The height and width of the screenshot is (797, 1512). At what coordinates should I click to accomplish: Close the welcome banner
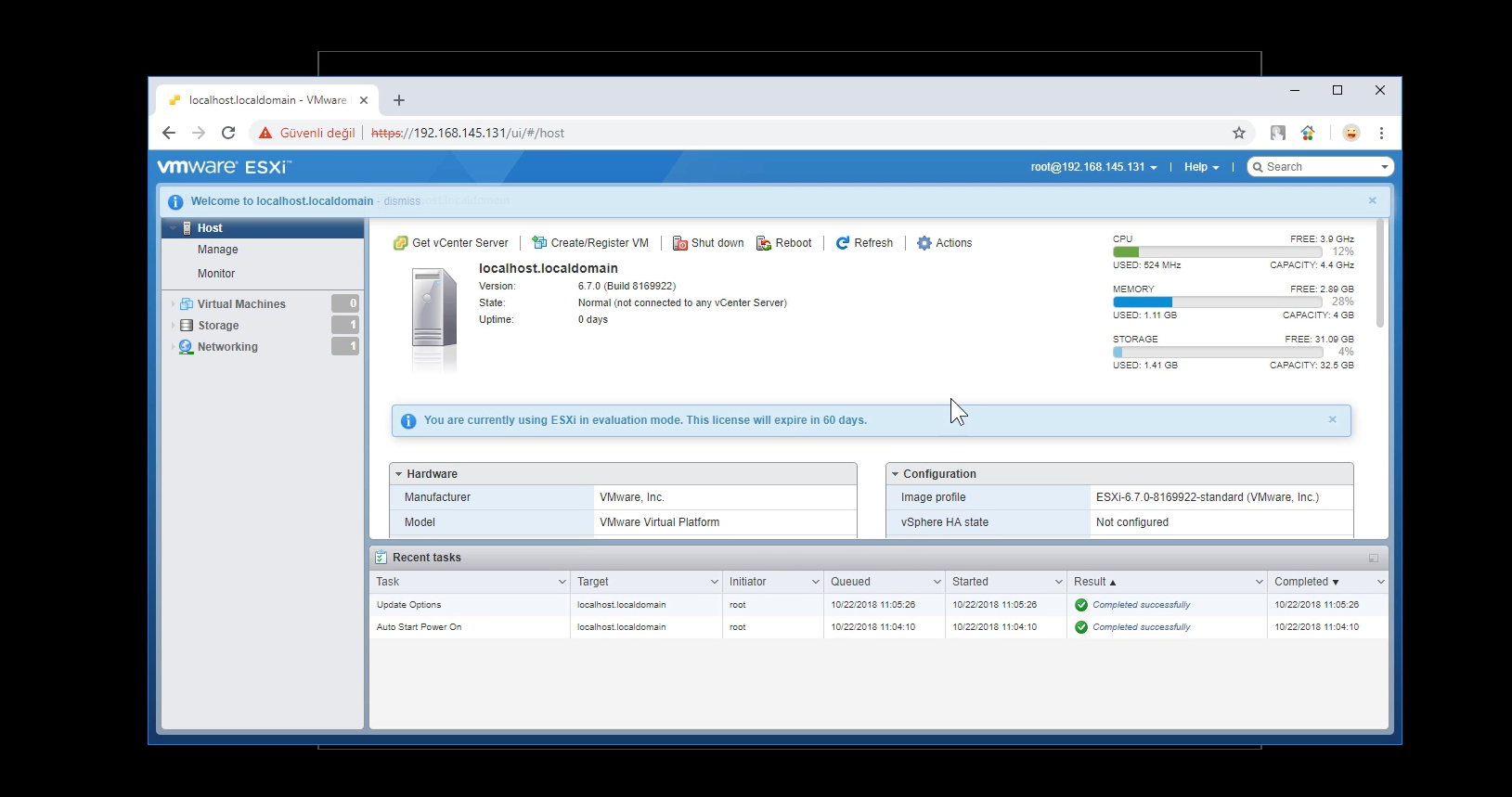coord(1373,200)
